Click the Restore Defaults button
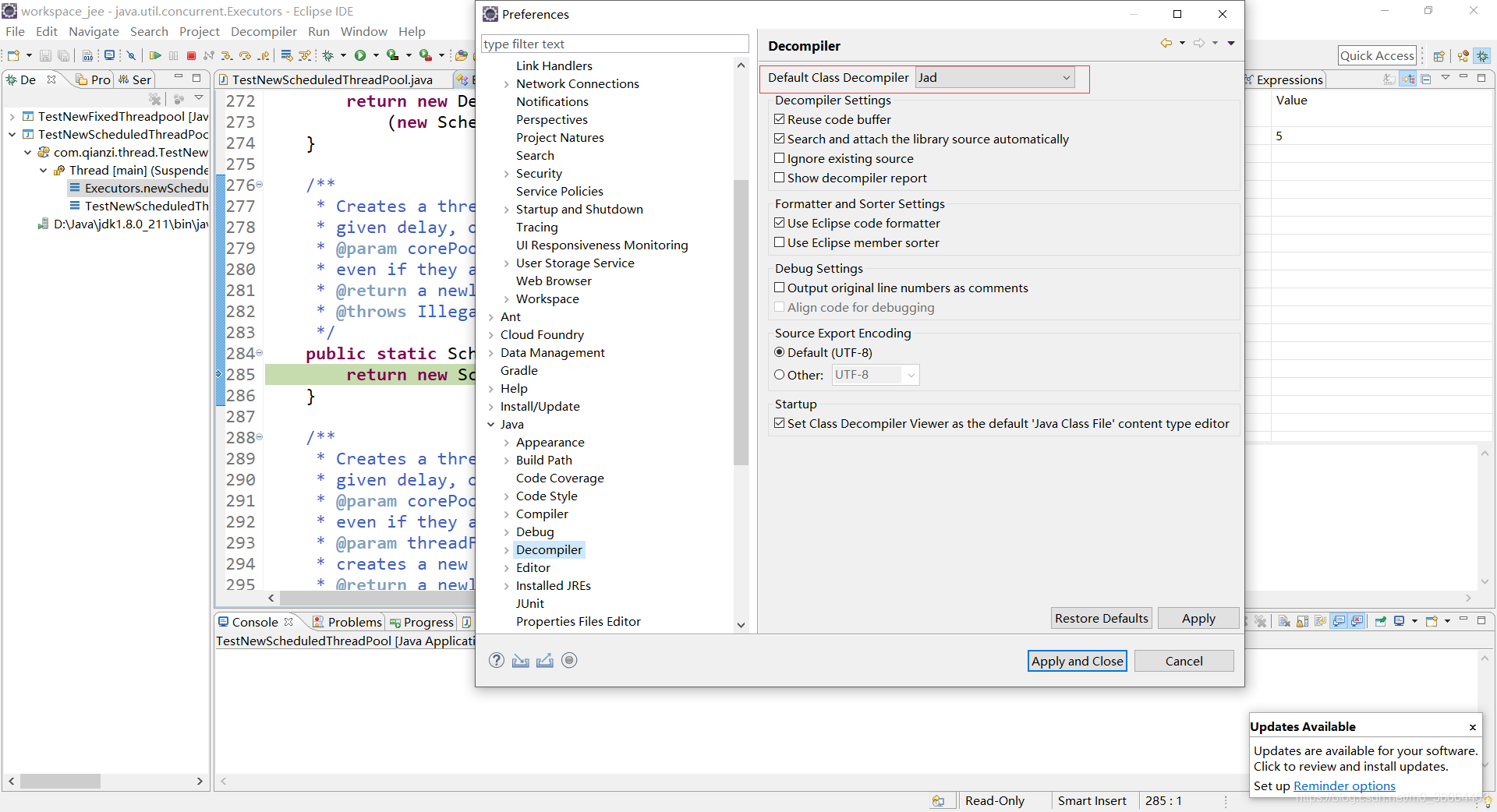 point(1101,618)
